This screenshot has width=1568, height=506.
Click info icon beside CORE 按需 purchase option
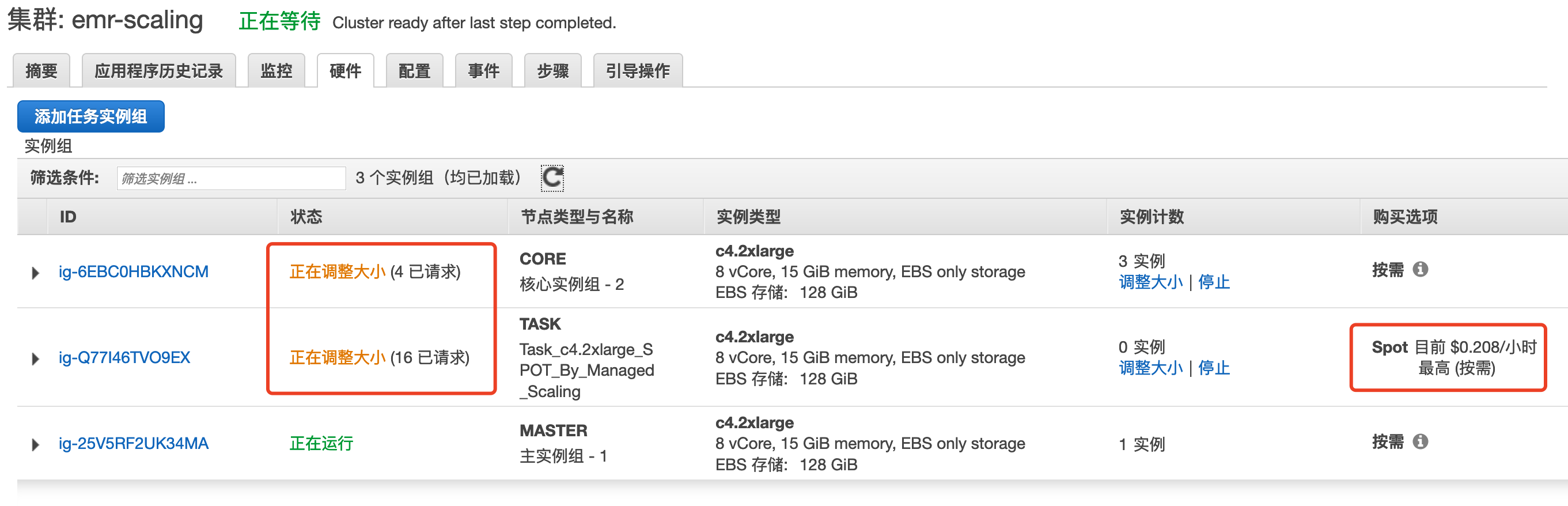point(1420,269)
